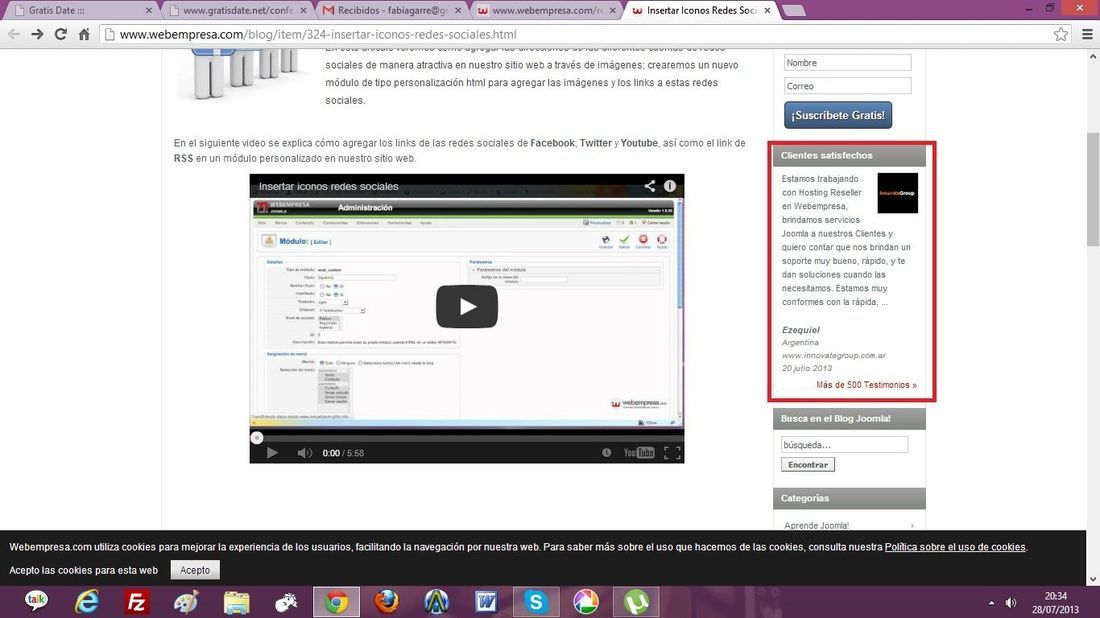Open Microsoft Word from the taskbar

[486, 602]
